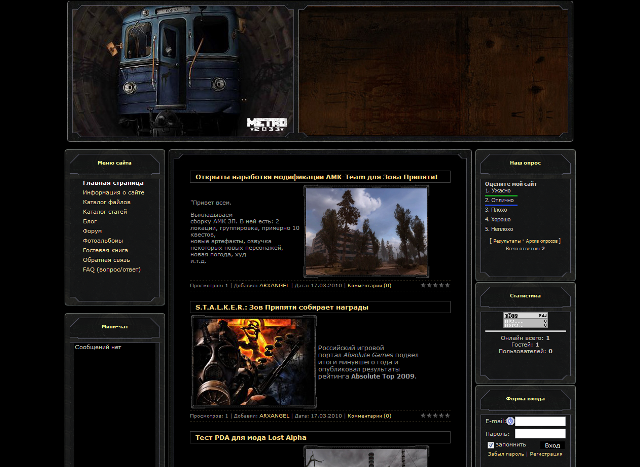This screenshot has height=467, width=640.
Task: View Lost Alpha grayscale thumbnail
Action: pyautogui.click(x=366, y=457)
